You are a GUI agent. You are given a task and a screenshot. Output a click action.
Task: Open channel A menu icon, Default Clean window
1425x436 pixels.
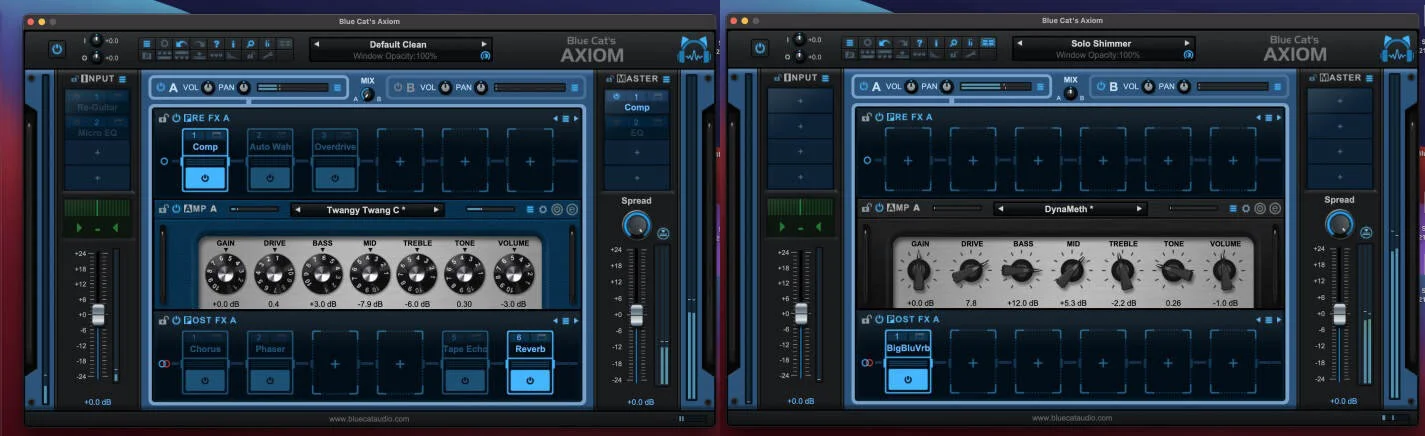[337, 87]
